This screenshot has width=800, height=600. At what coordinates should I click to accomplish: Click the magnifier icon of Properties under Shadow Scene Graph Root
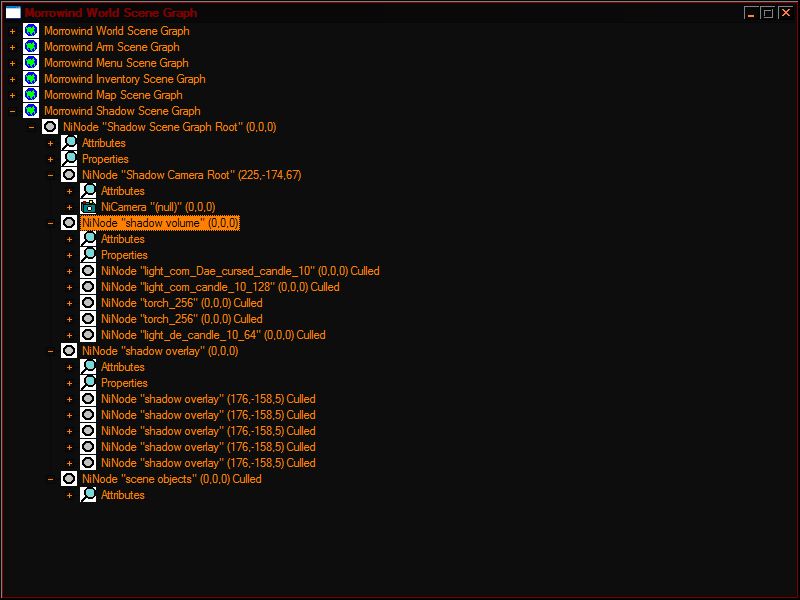point(69,159)
